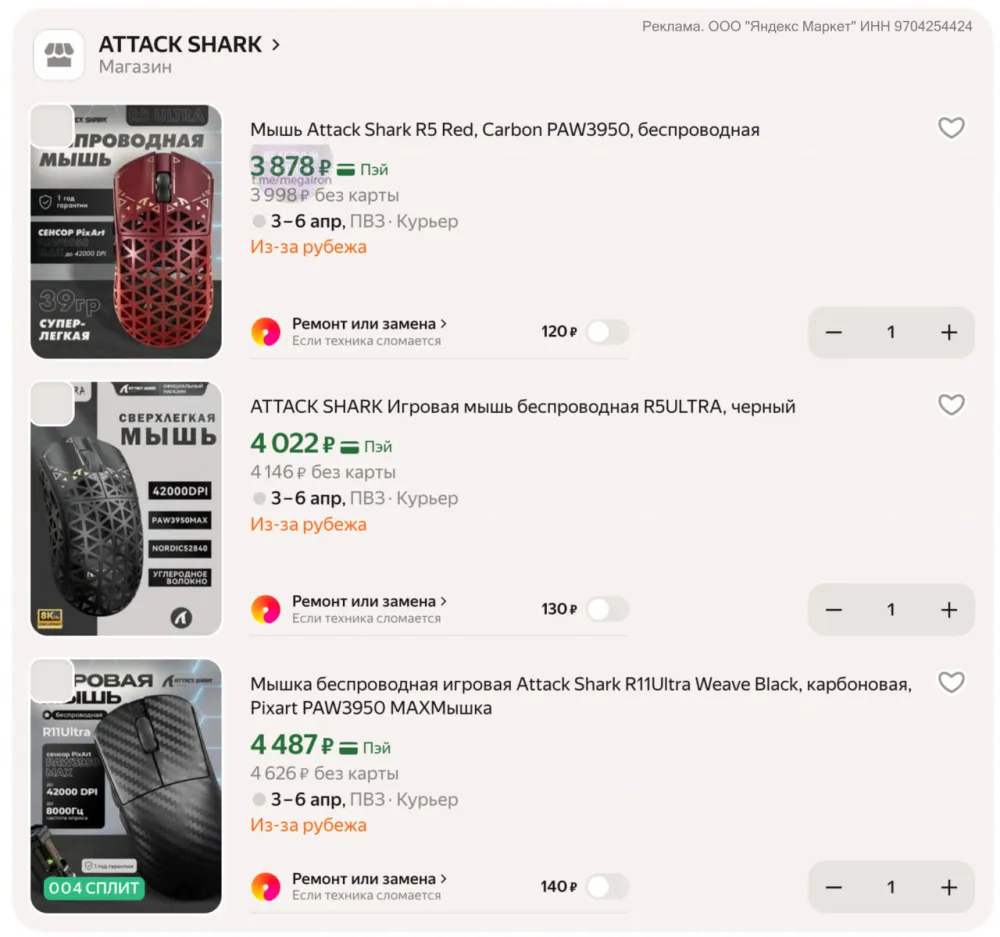Select checkbox on black R5ULTRA thumbnail
The width and height of the screenshot is (1000, 937).
pos(52,403)
